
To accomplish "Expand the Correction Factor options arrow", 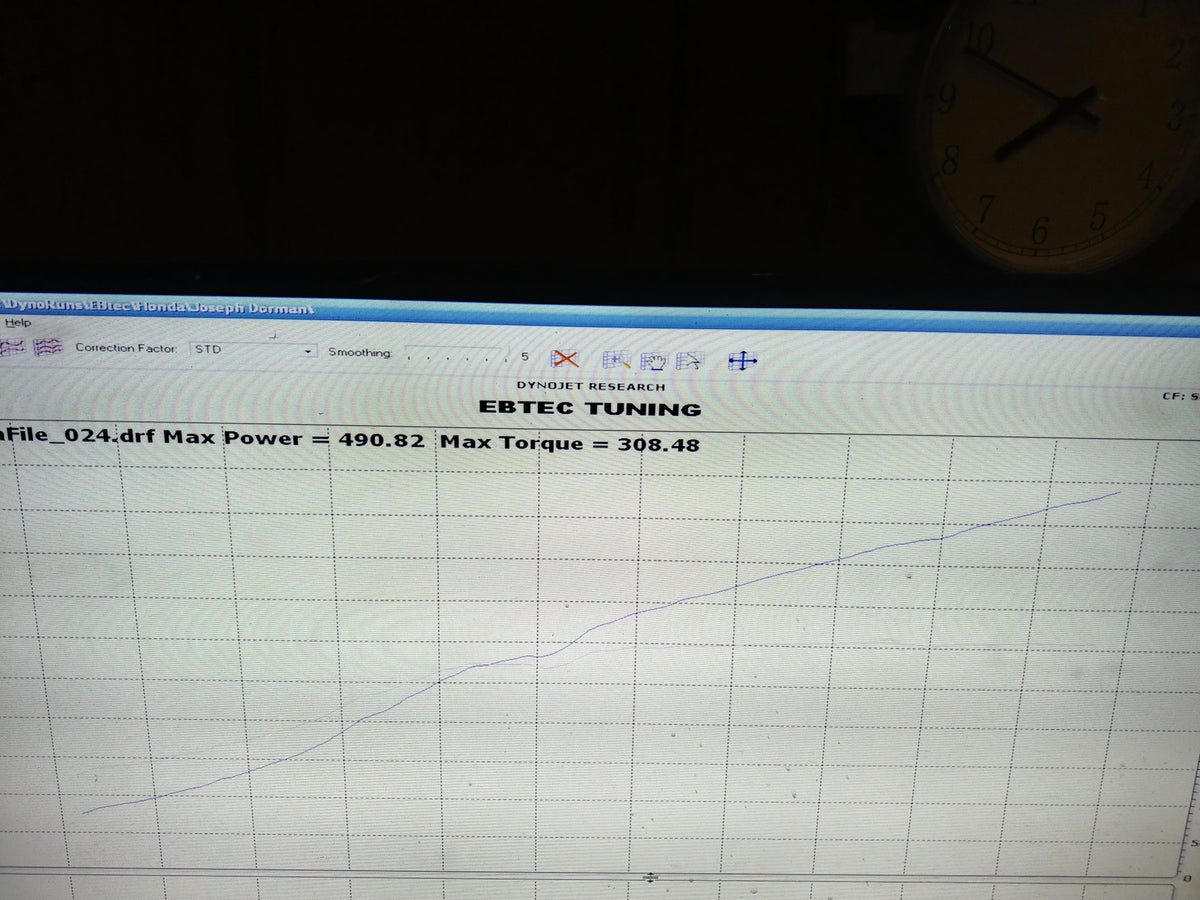I will (x=308, y=351).
